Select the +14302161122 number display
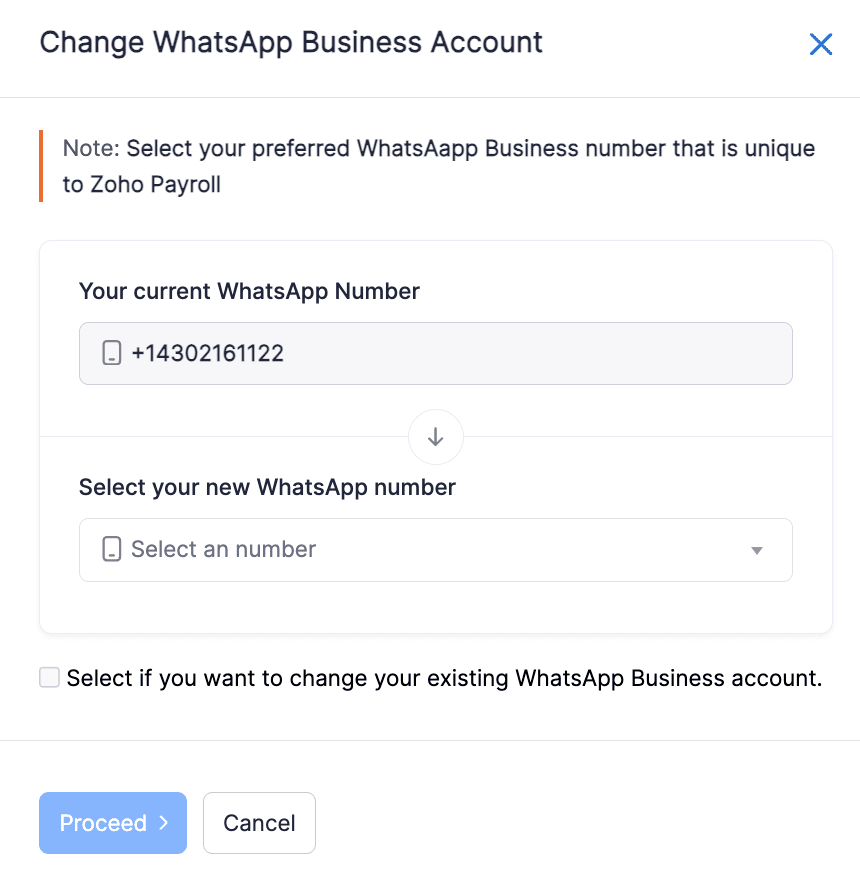Screen dimensions: 860x892 (207, 353)
